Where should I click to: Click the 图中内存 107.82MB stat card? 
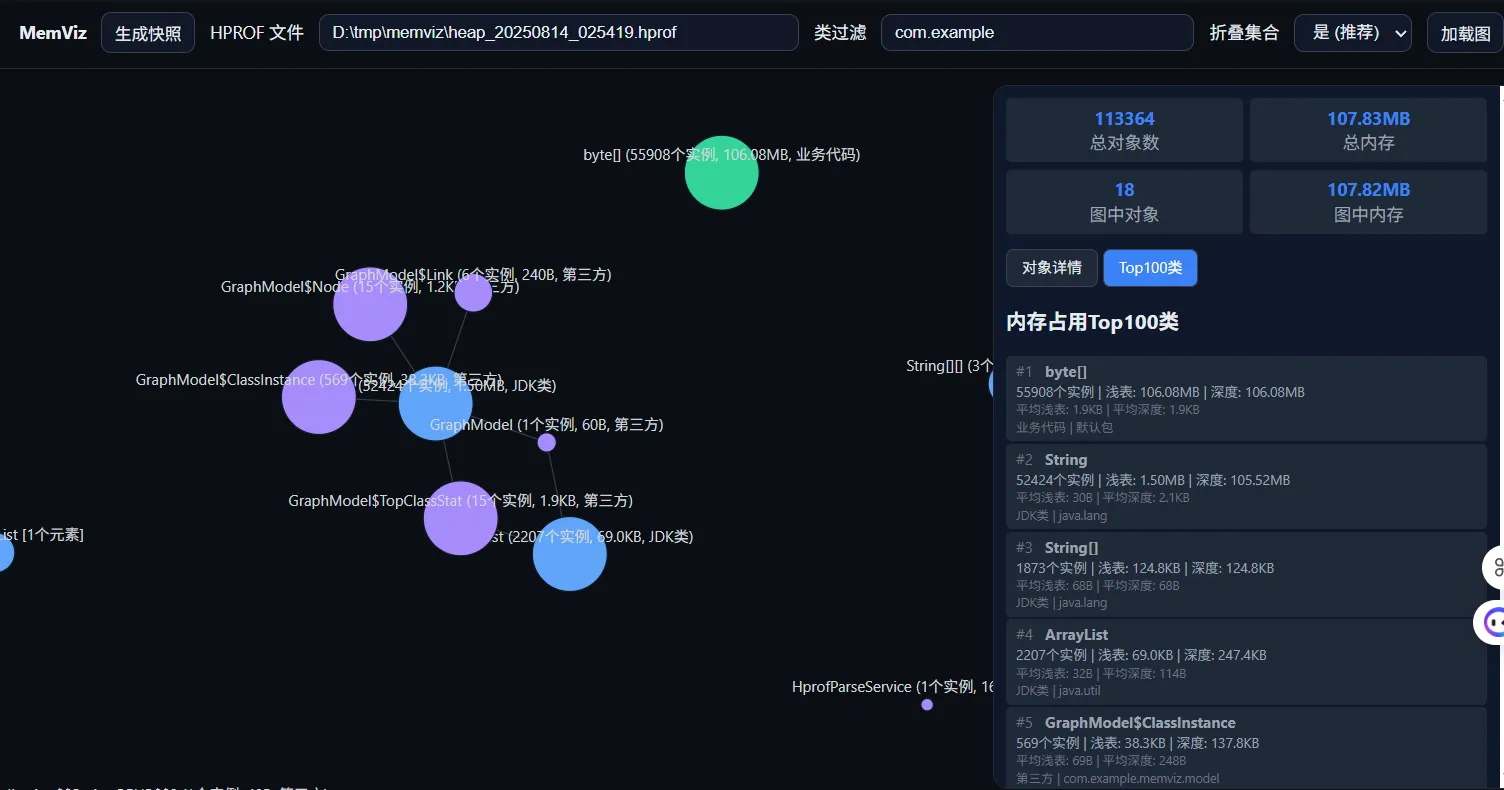[1368, 202]
